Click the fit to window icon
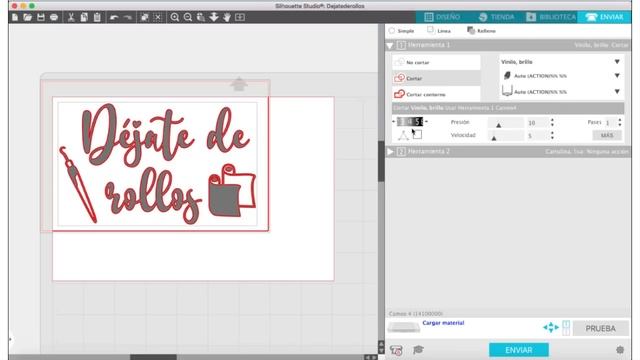This screenshot has height=360, width=640. (x=240, y=17)
